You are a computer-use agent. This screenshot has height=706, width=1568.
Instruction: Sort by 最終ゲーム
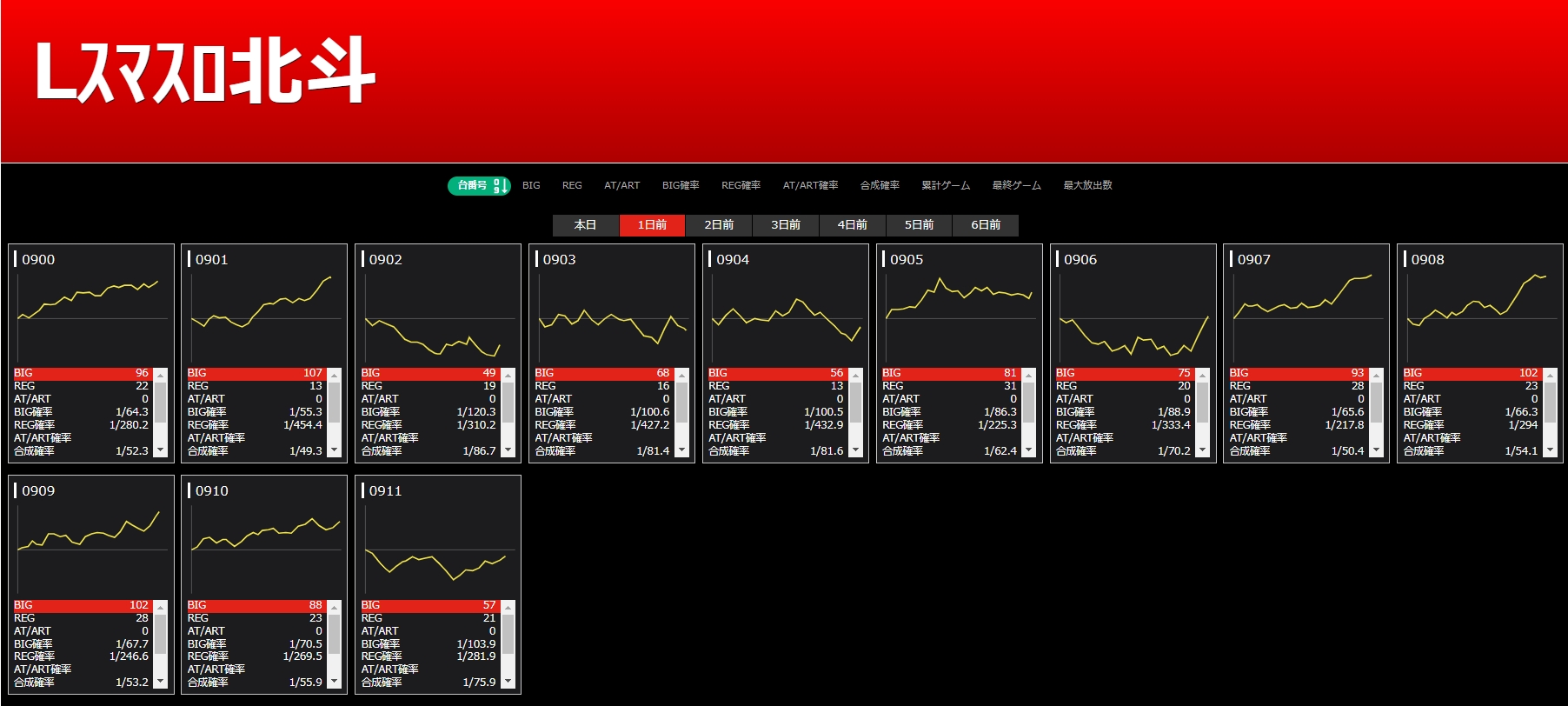click(1017, 185)
